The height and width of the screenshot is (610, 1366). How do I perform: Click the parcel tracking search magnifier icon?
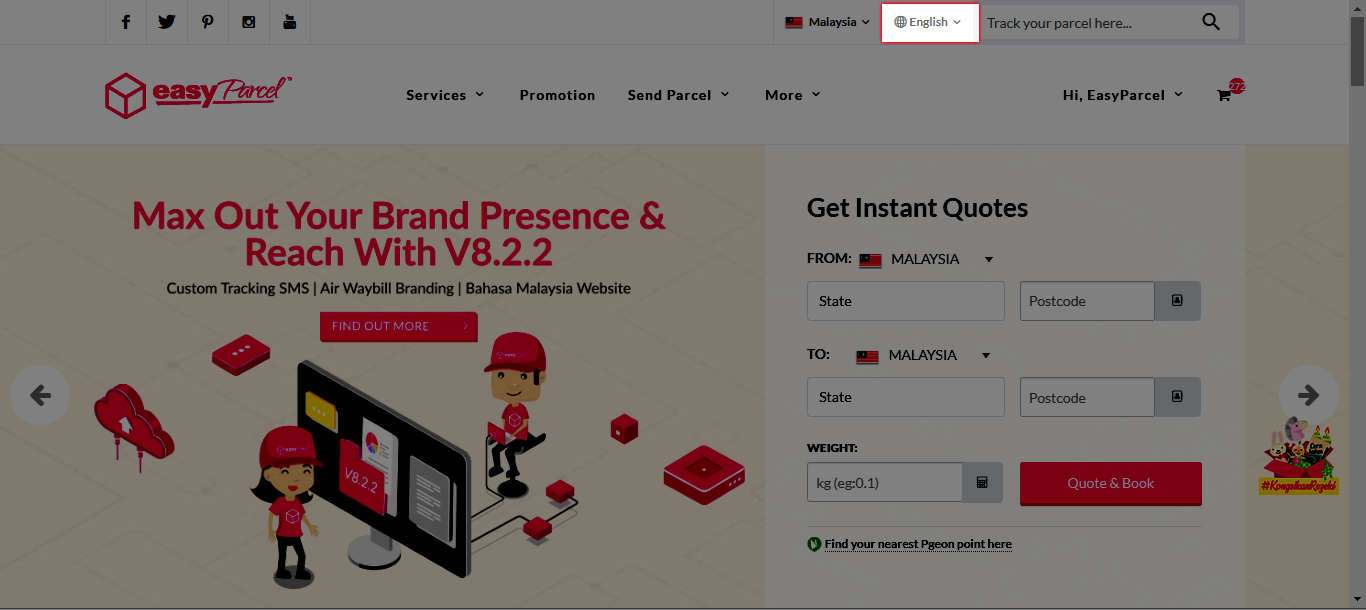point(1211,22)
